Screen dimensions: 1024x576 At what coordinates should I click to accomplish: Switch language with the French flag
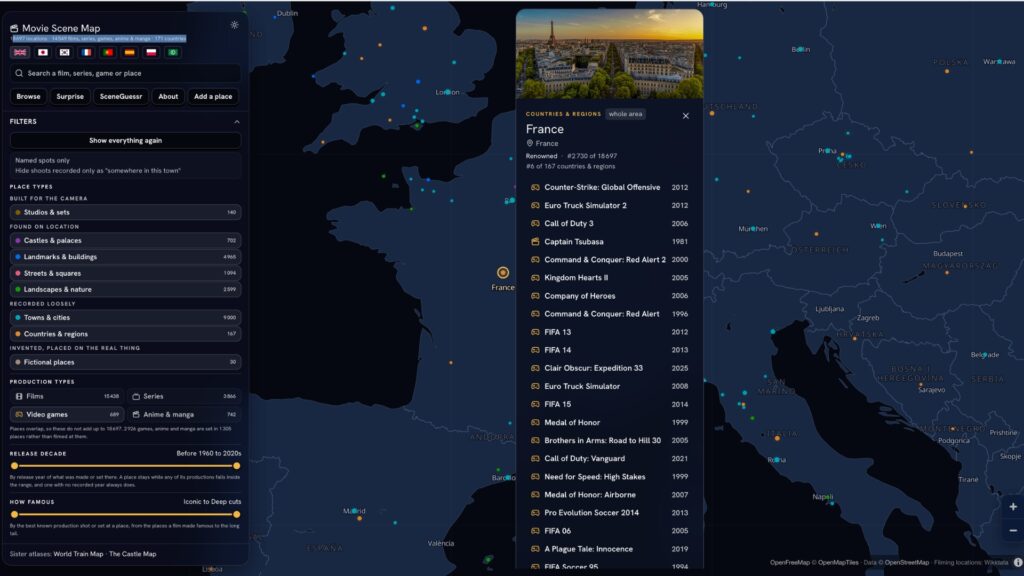click(86, 52)
